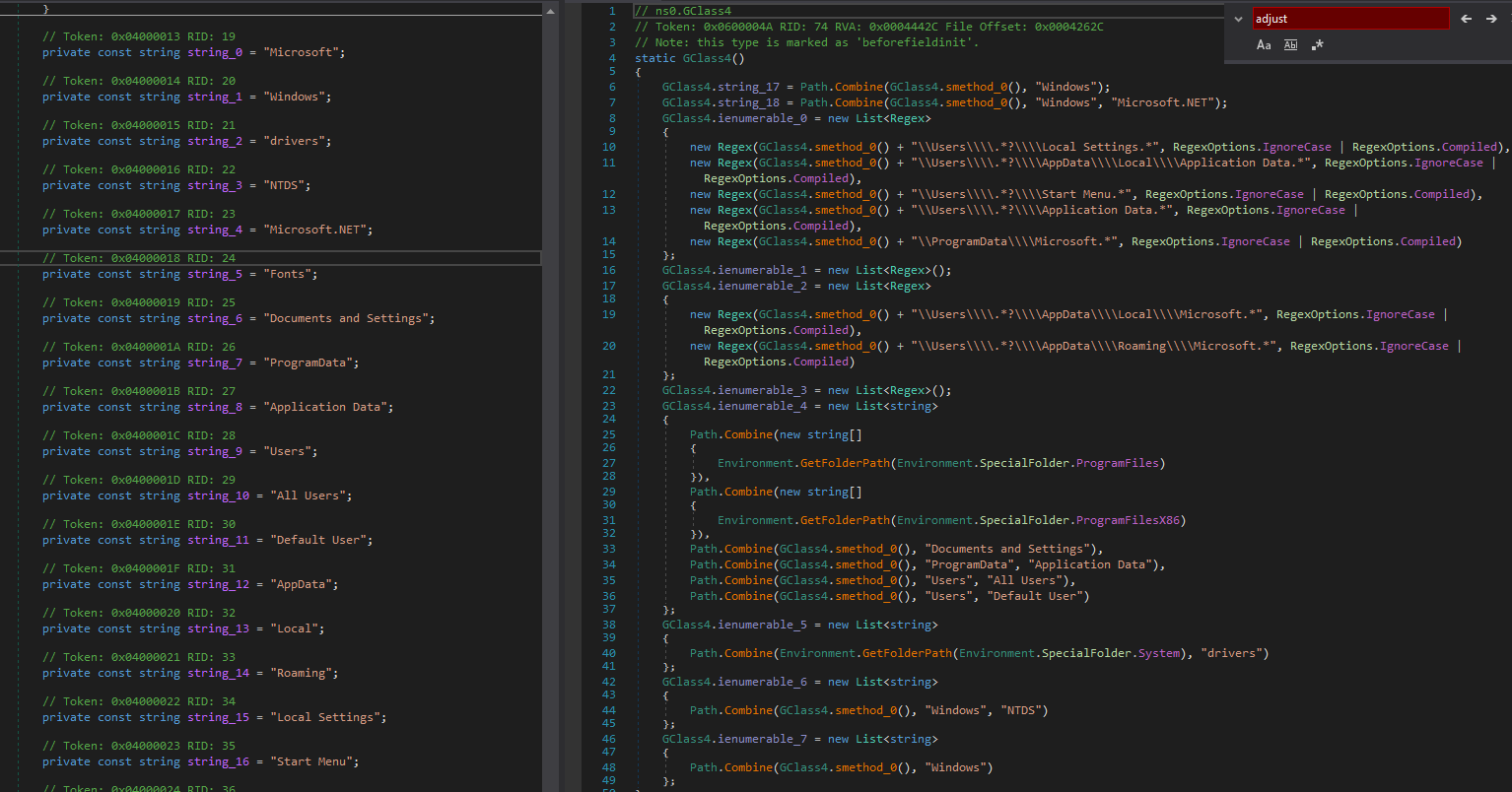This screenshot has height=792, width=1512.
Task: Select the string_4 field name
Action: 215,230
